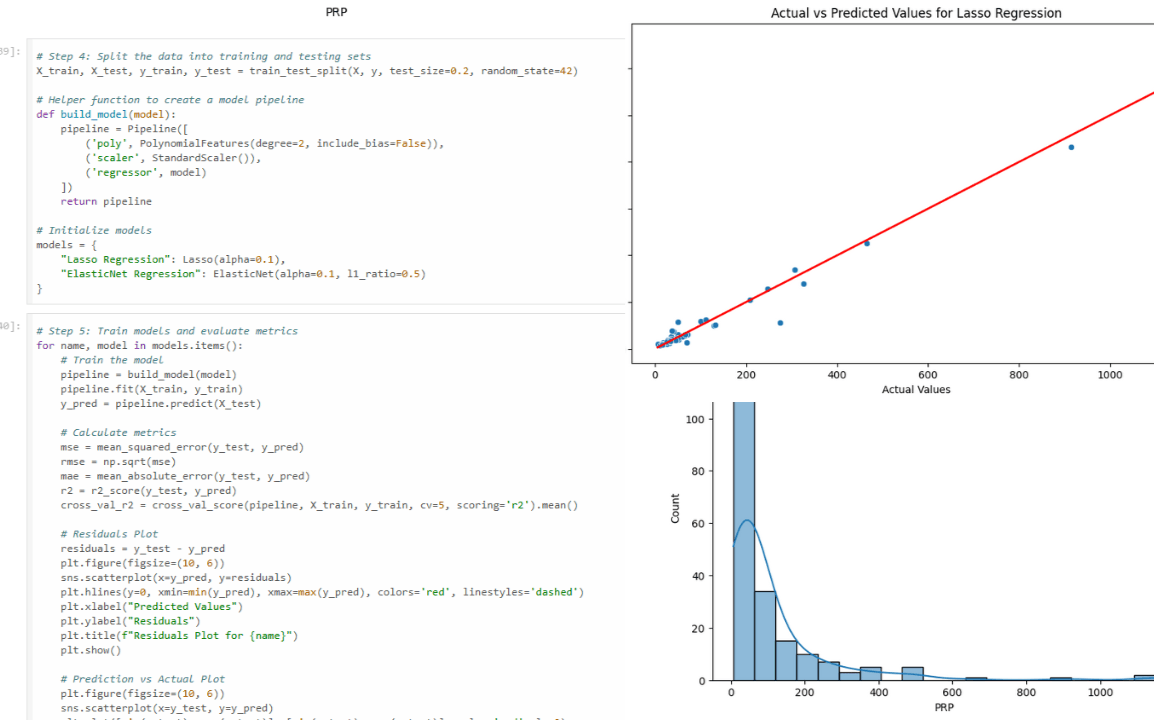Click the 'residuals = y_test - y_pred' line
Viewport: 1154px width, 720px height.
pyautogui.click(x=143, y=548)
